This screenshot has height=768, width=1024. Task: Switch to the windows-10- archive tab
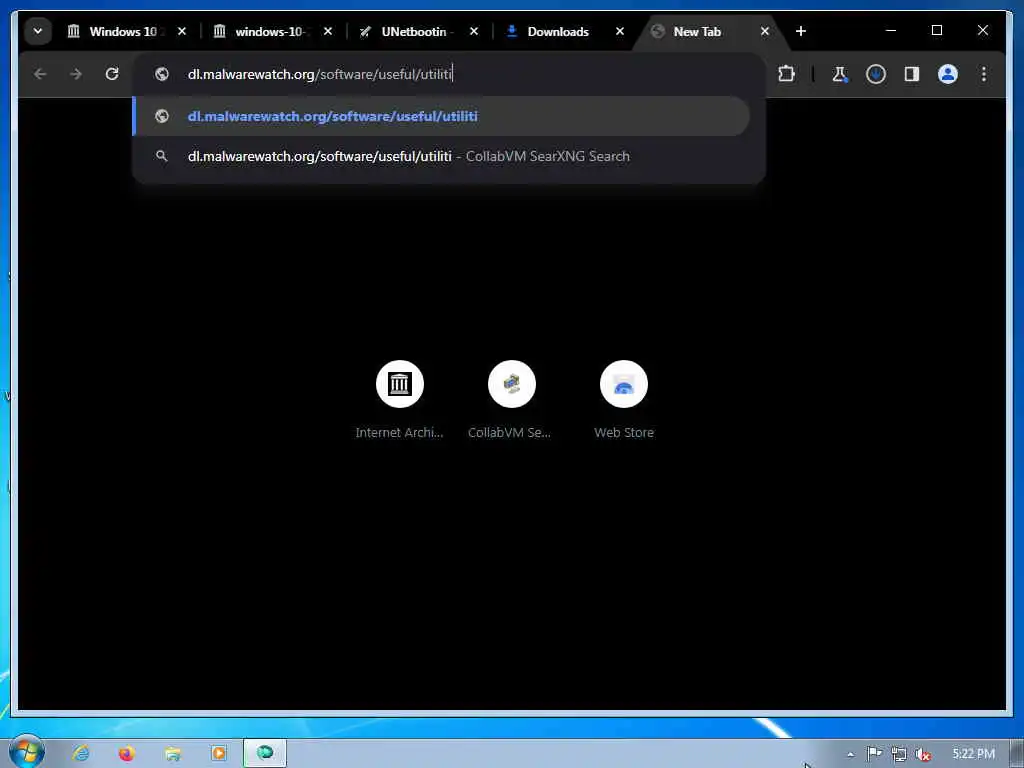click(272, 31)
